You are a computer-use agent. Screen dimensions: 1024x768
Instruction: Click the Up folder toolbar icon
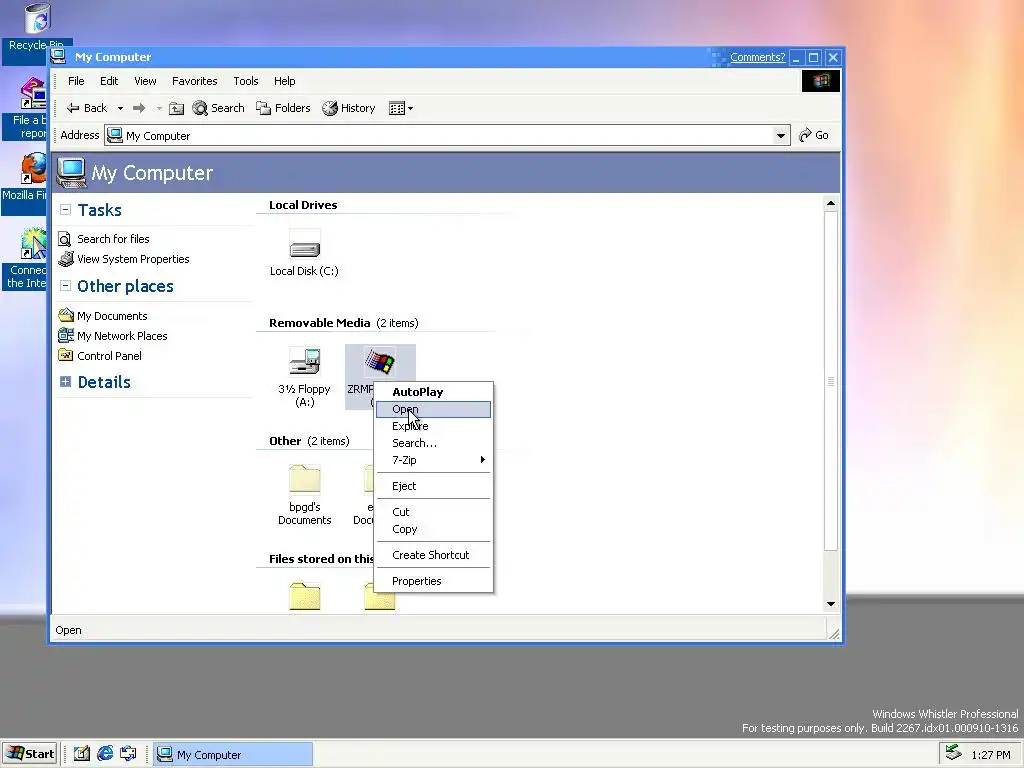[176, 108]
